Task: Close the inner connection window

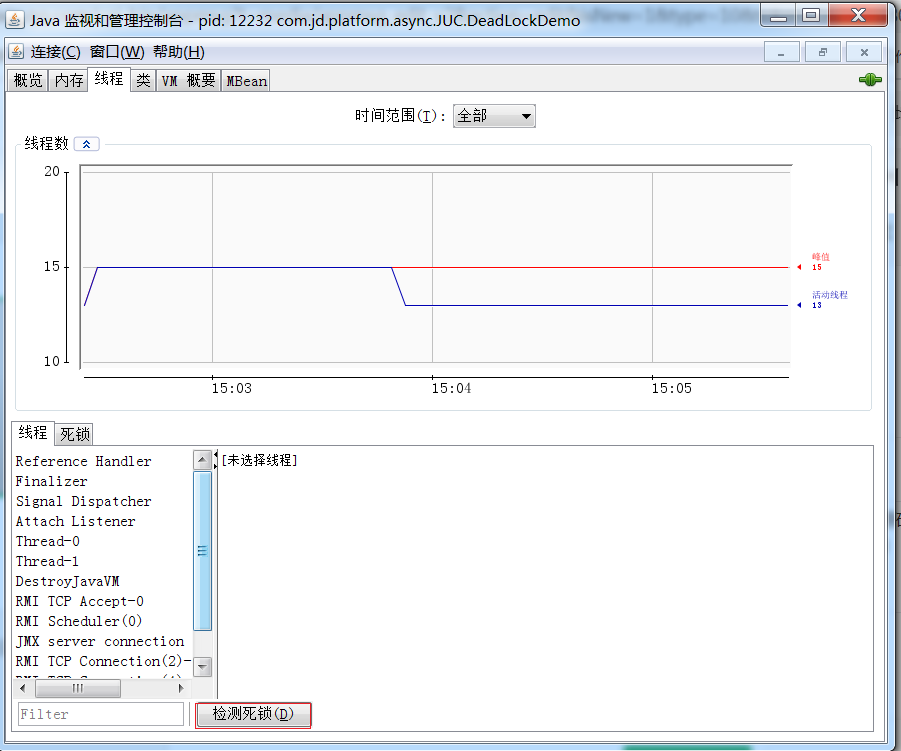Action: [x=864, y=52]
